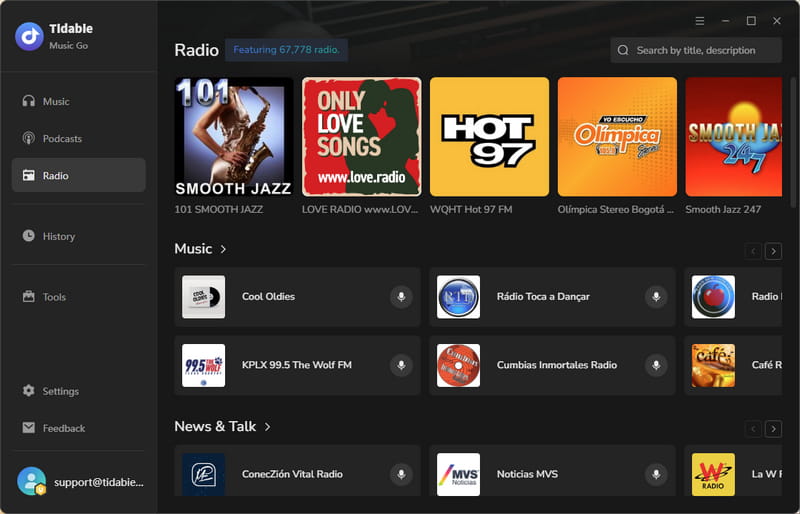This screenshot has width=800, height=514.
Task: Click the ConecZión Vital Radio logo
Action: coord(204,475)
